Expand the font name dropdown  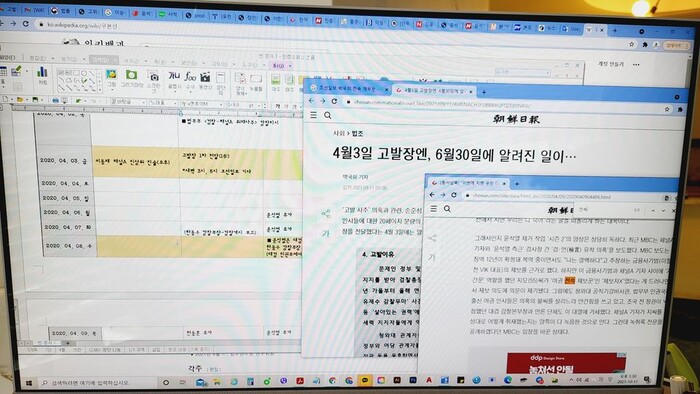click(x=221, y=104)
